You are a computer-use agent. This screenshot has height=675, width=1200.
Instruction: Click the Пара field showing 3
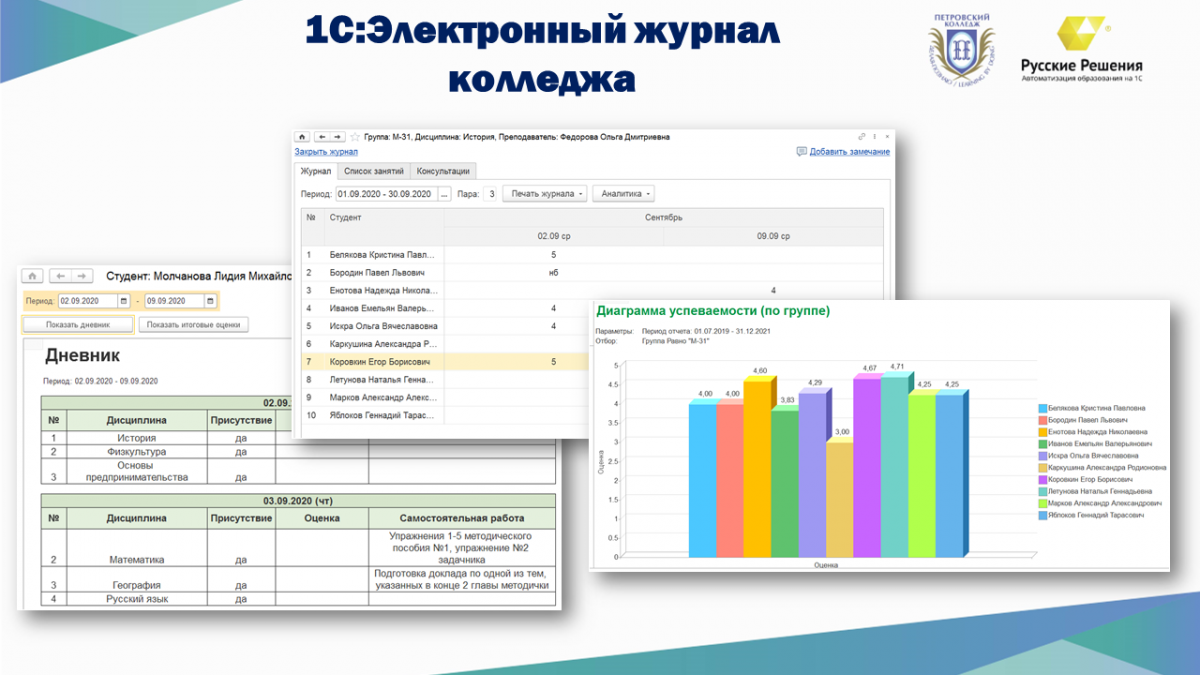point(491,193)
